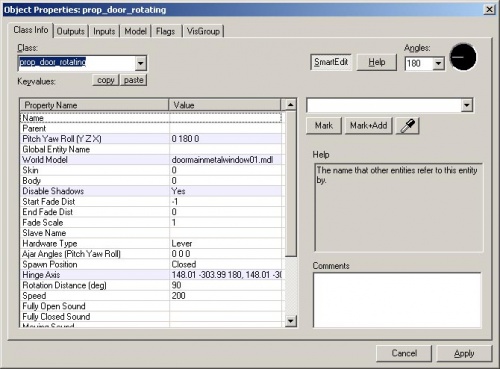The height and width of the screenshot is (369, 500).
Task: Click the Mark+Add button
Action: 368,126
